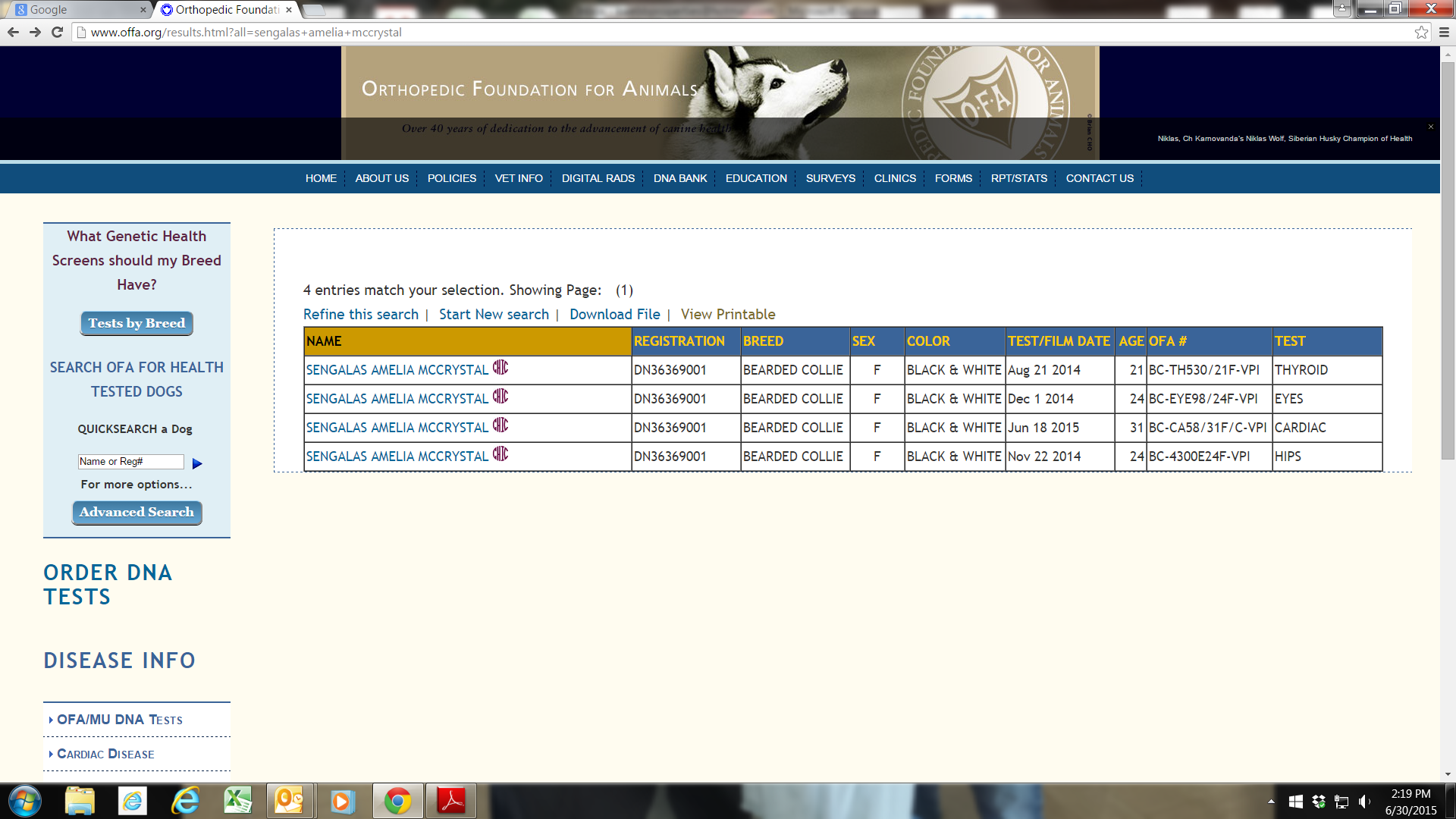This screenshot has height=819, width=1456.
Task: Open the CLINICS menu
Action: click(x=895, y=178)
